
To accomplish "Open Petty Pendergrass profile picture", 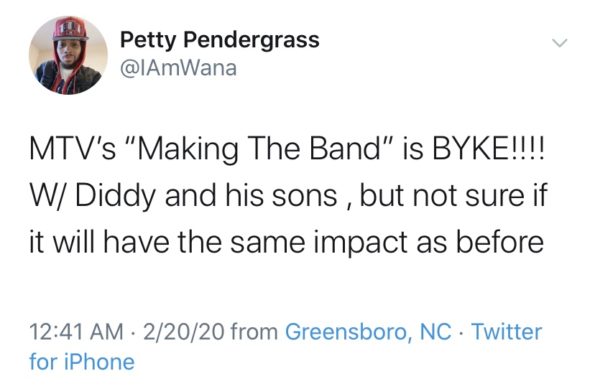I will [x=68, y=55].
